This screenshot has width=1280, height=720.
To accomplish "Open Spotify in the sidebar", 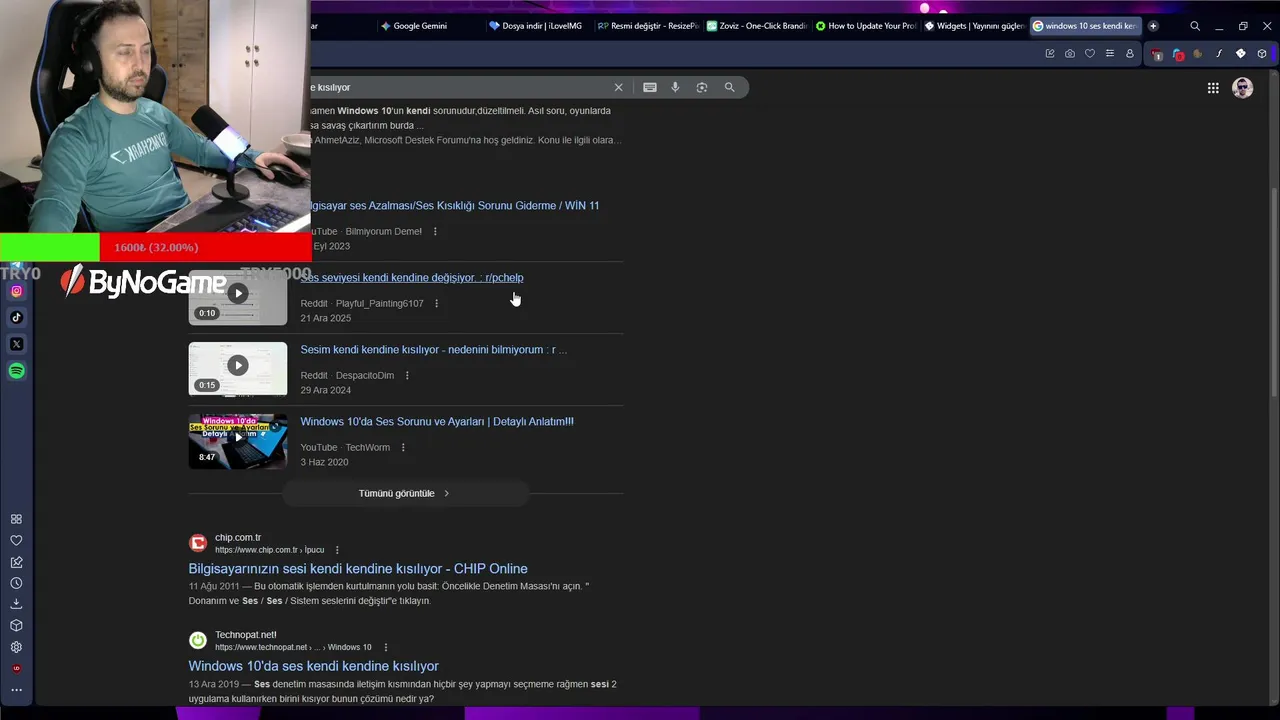I will tap(16, 371).
